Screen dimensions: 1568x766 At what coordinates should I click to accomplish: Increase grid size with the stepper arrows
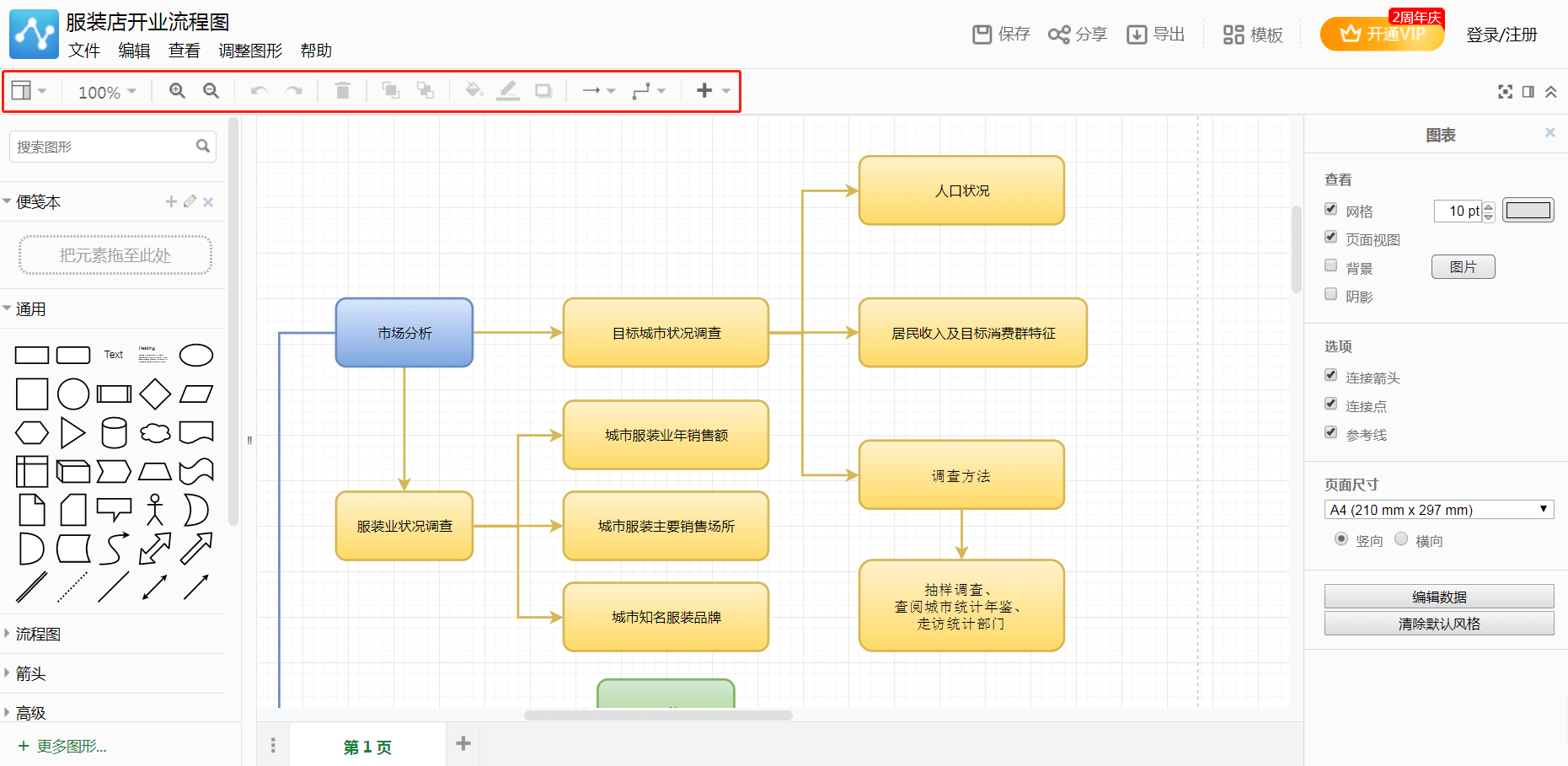1489,206
